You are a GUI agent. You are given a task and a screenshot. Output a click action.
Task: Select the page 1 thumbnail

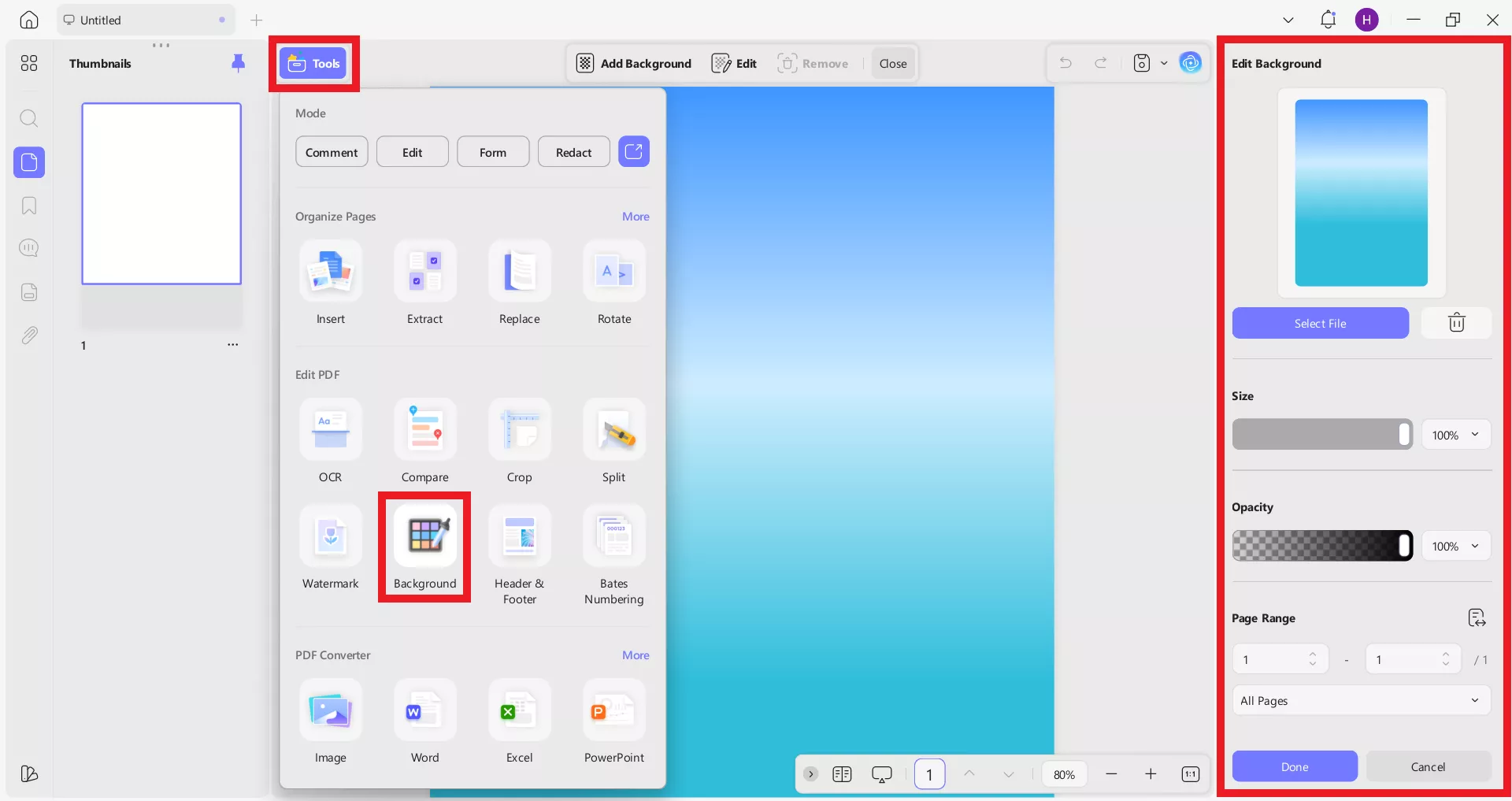tap(161, 194)
